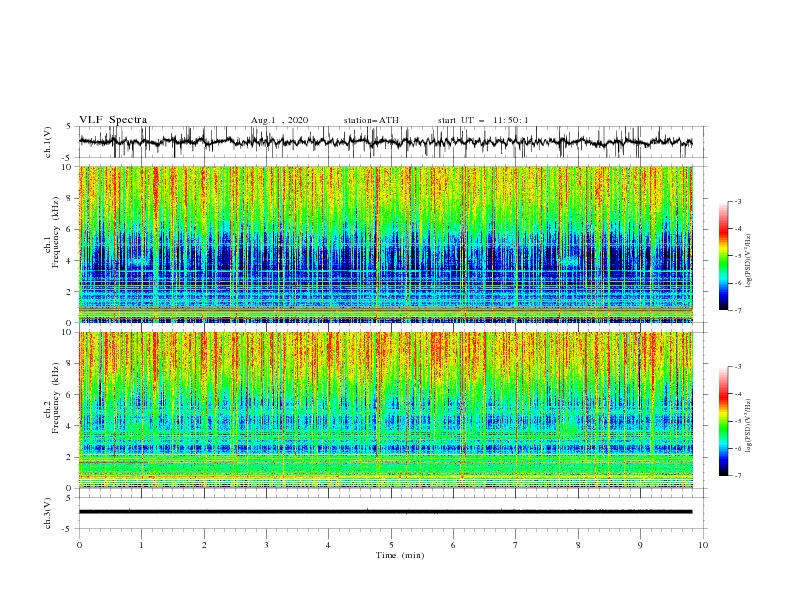Image resolution: width=792 pixels, height=612 pixels.
Task: Click the "ch.1(V)" axis label
Action: click(48, 142)
